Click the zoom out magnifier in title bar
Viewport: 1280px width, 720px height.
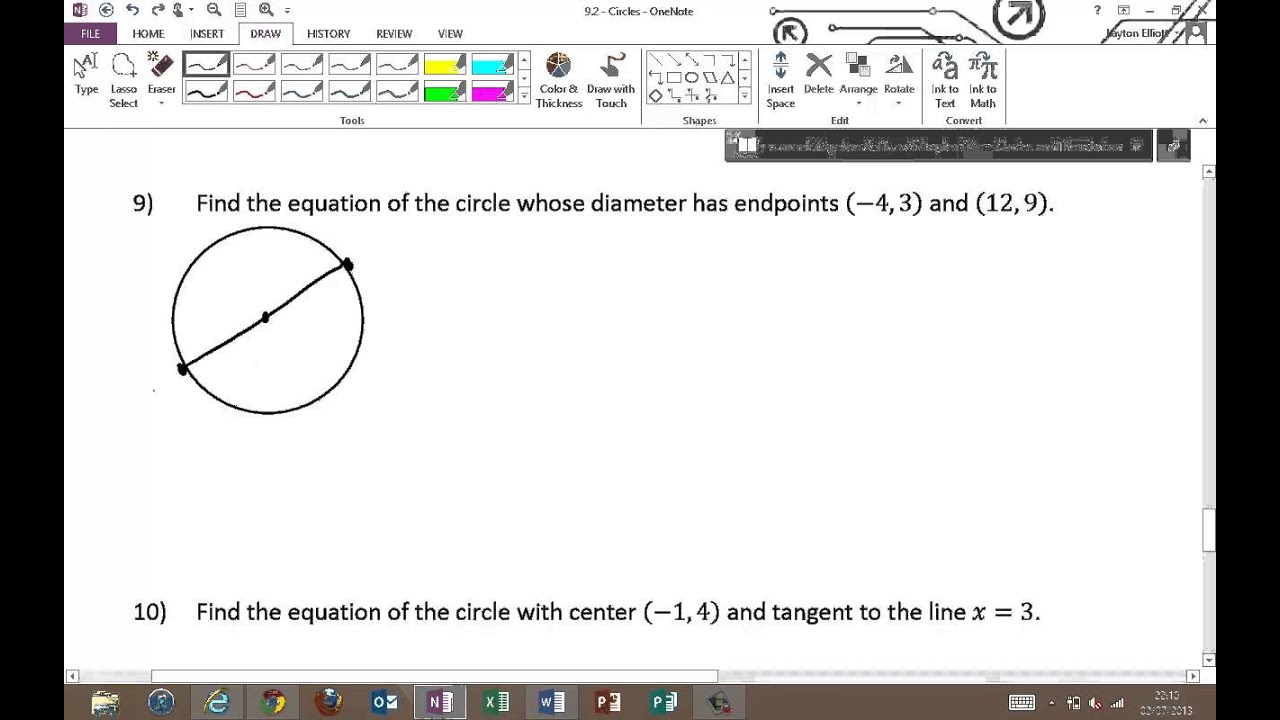pos(213,10)
